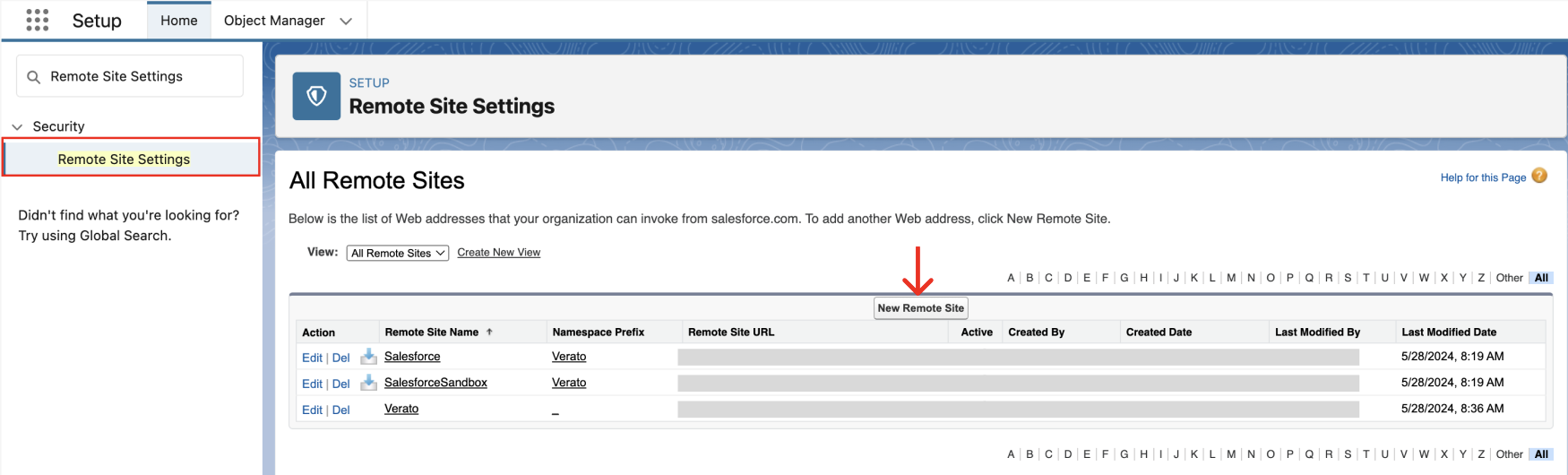Sort by Active column header
1568x475 pixels.
pyautogui.click(x=977, y=332)
